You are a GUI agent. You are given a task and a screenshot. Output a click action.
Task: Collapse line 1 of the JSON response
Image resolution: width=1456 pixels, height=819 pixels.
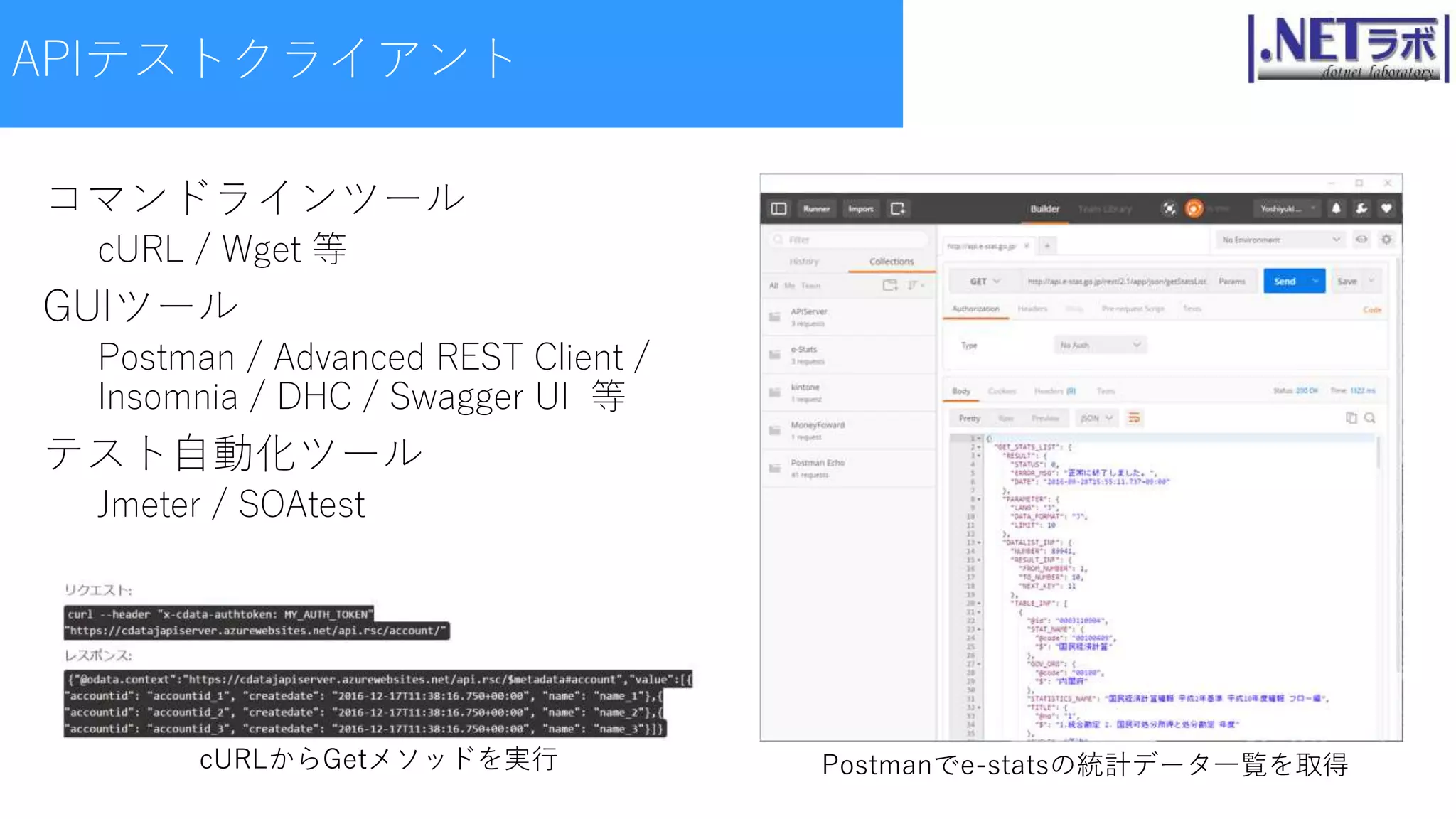[x=980, y=439]
